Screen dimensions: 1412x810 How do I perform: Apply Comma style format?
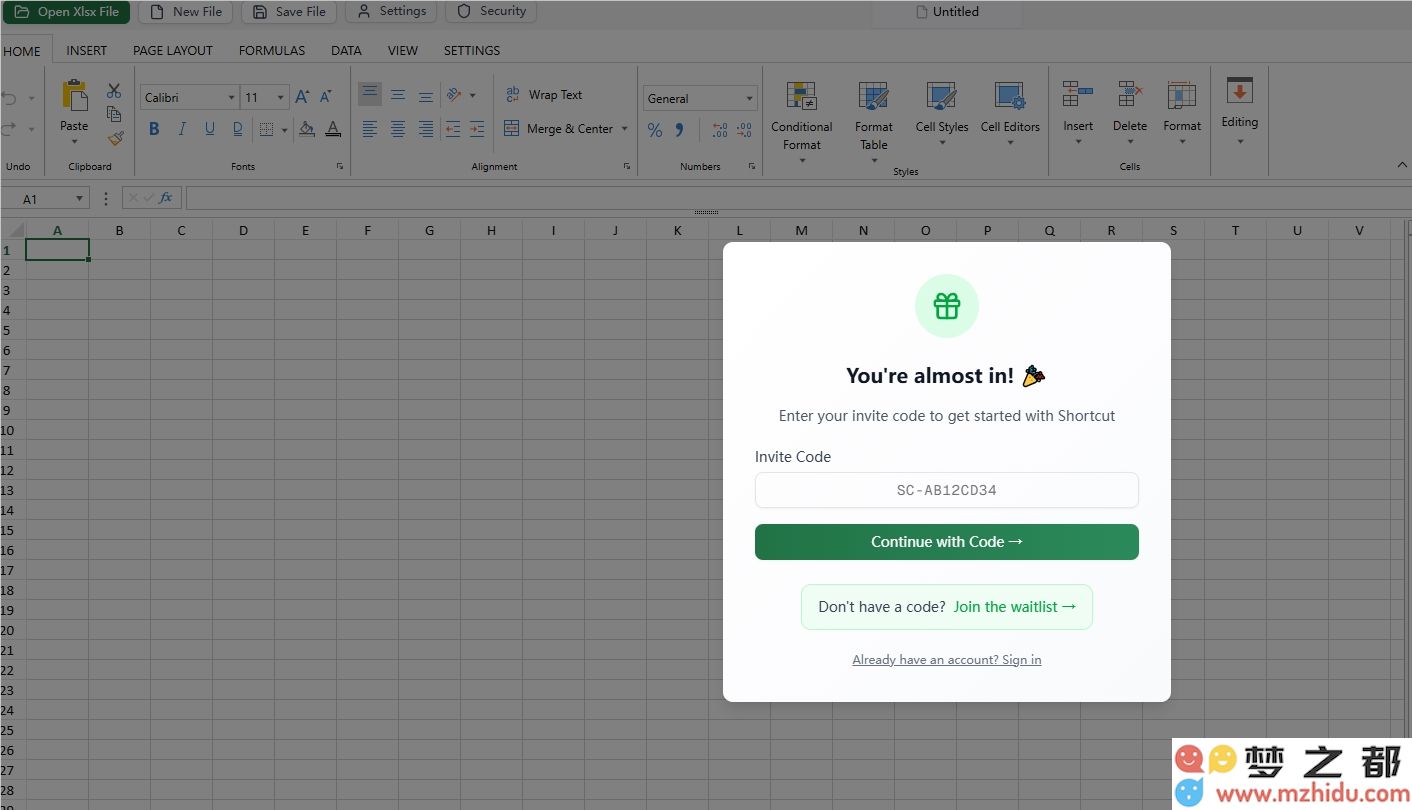pyautogui.click(x=680, y=130)
